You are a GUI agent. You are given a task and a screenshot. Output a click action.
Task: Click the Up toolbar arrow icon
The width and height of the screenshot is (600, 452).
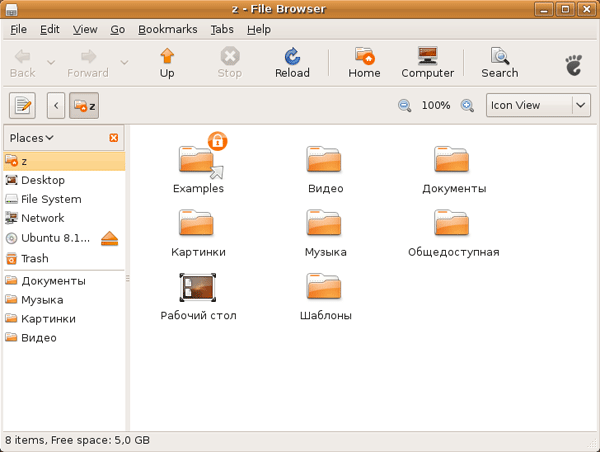pyautogui.click(x=167, y=57)
